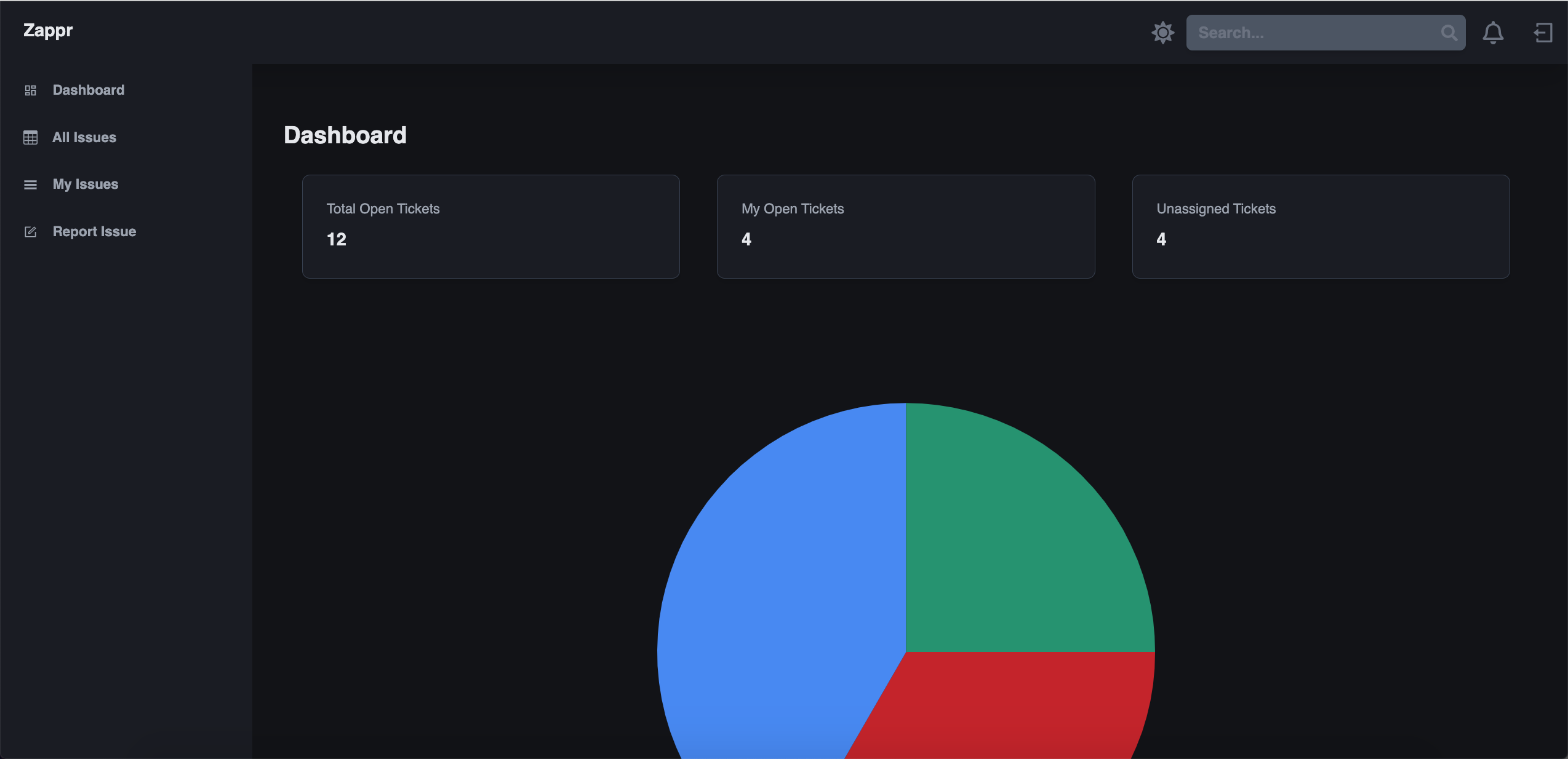The image size is (1568, 759).
Task: Click the Total Open Tickets card
Action: [490, 226]
